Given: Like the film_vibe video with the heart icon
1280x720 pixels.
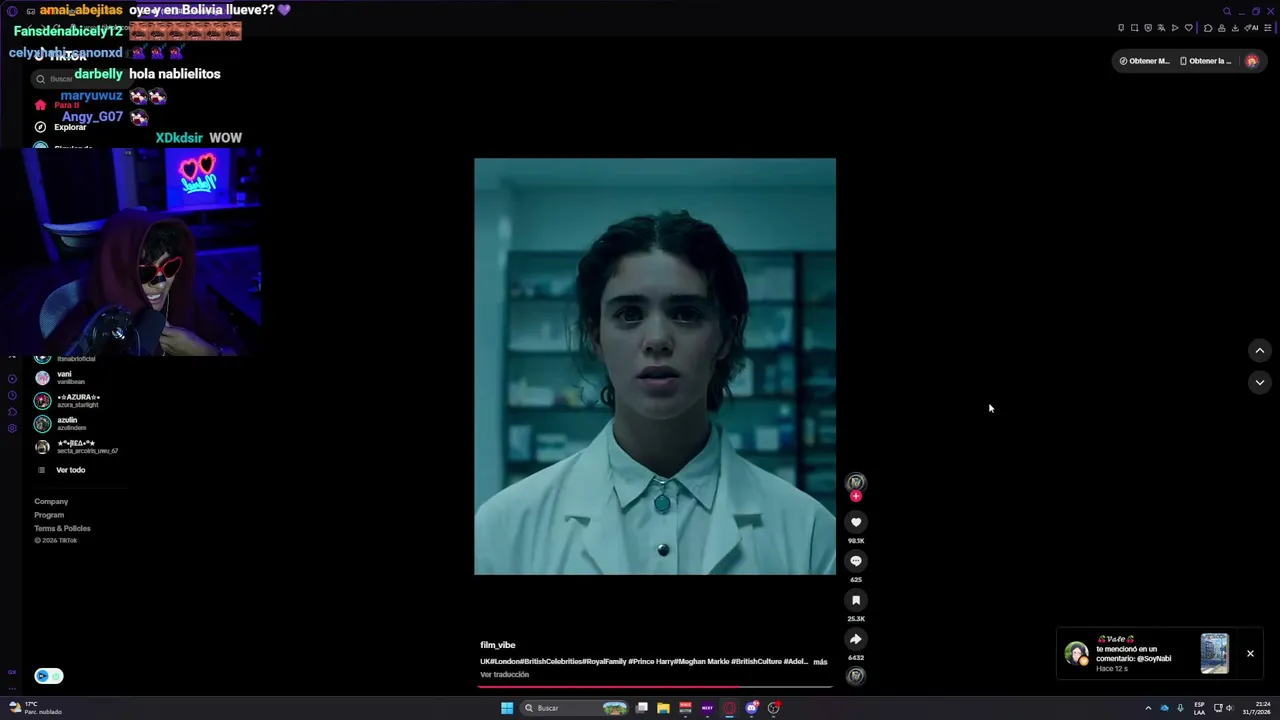Looking at the screenshot, I should pyautogui.click(x=856, y=522).
